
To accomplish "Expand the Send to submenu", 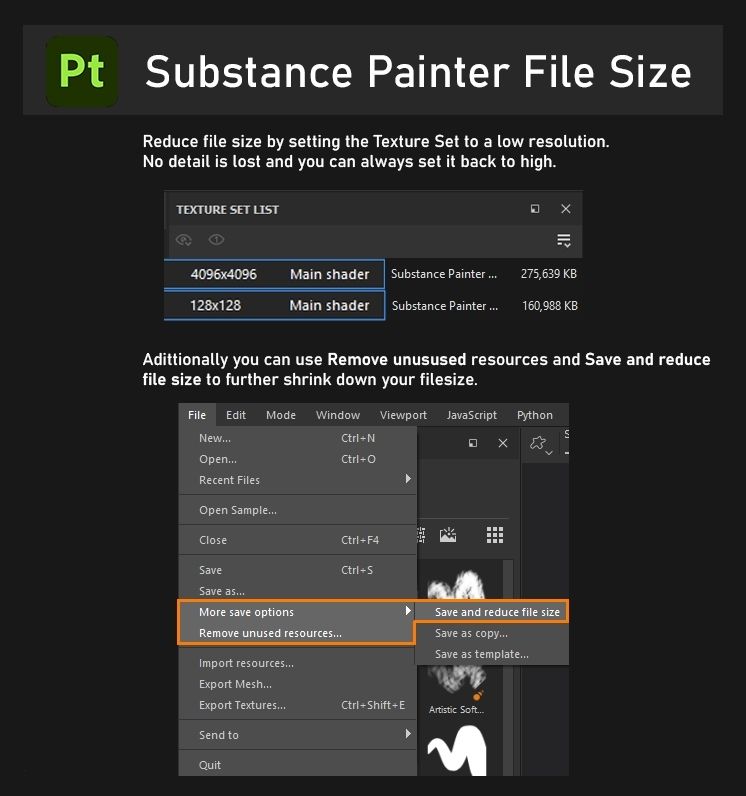I will [x=297, y=735].
